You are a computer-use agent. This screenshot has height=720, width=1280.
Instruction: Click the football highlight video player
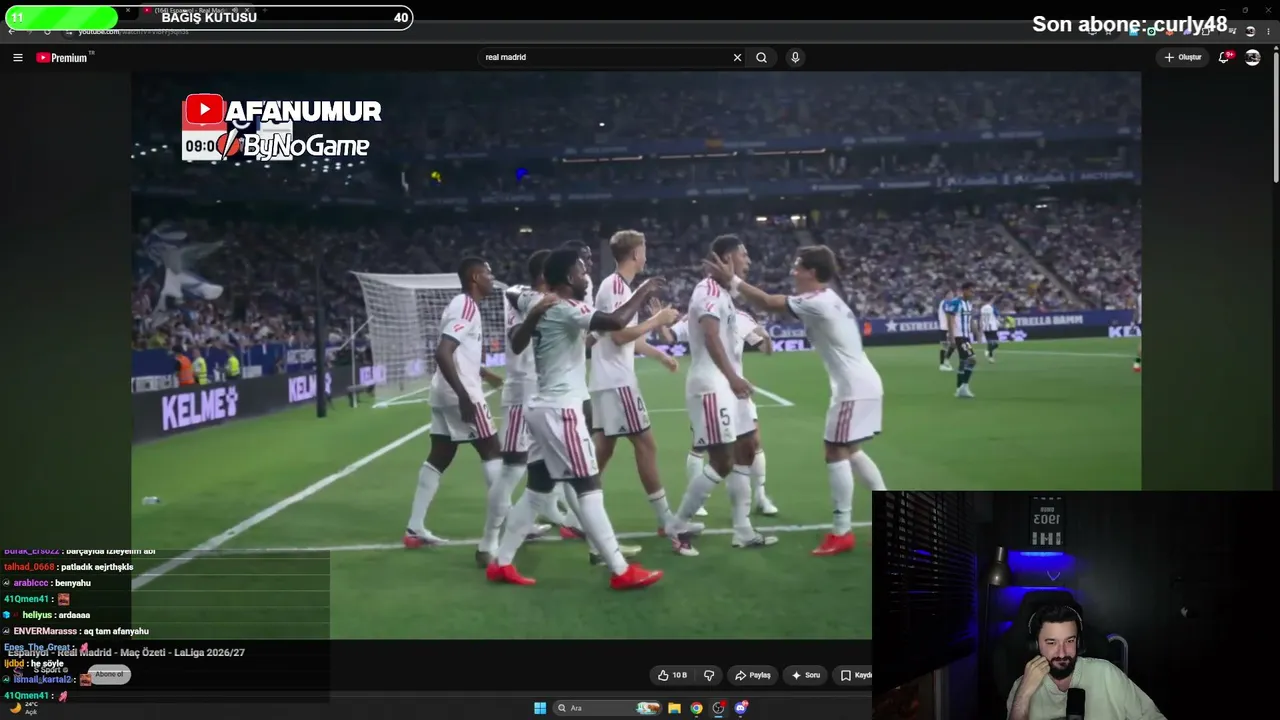(x=636, y=355)
